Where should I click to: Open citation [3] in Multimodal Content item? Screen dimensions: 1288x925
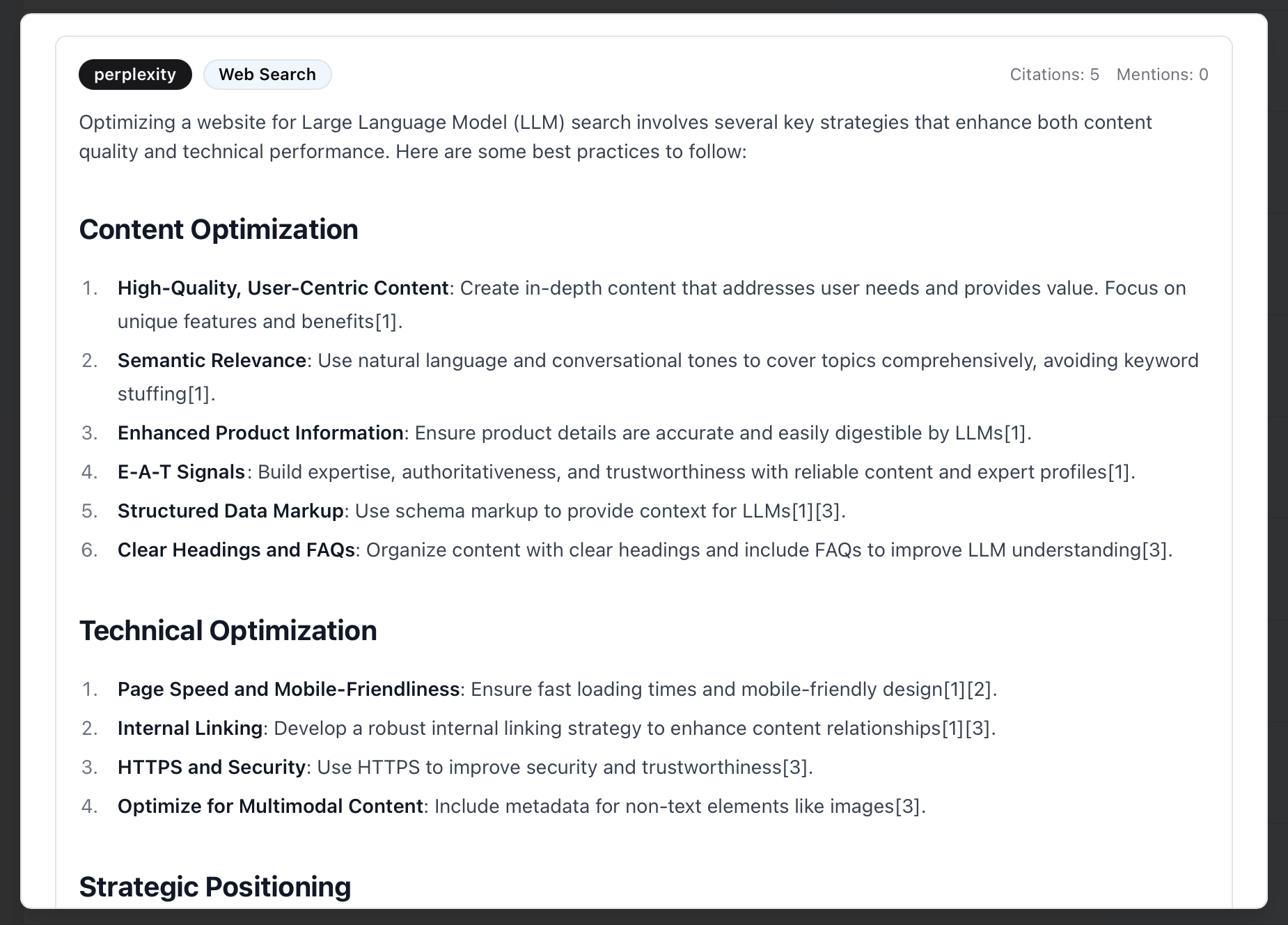tap(908, 806)
